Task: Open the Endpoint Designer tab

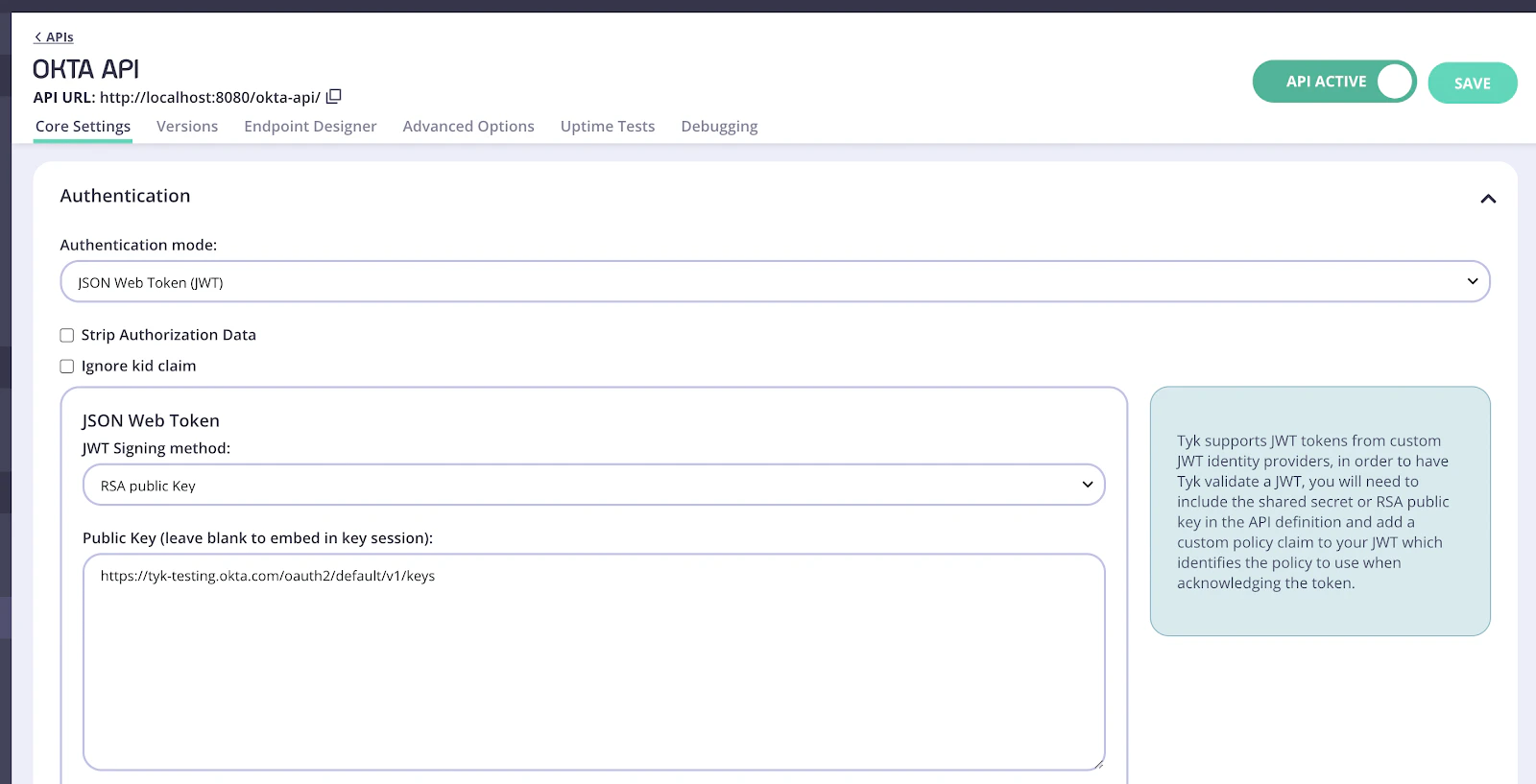Action: tap(310, 127)
